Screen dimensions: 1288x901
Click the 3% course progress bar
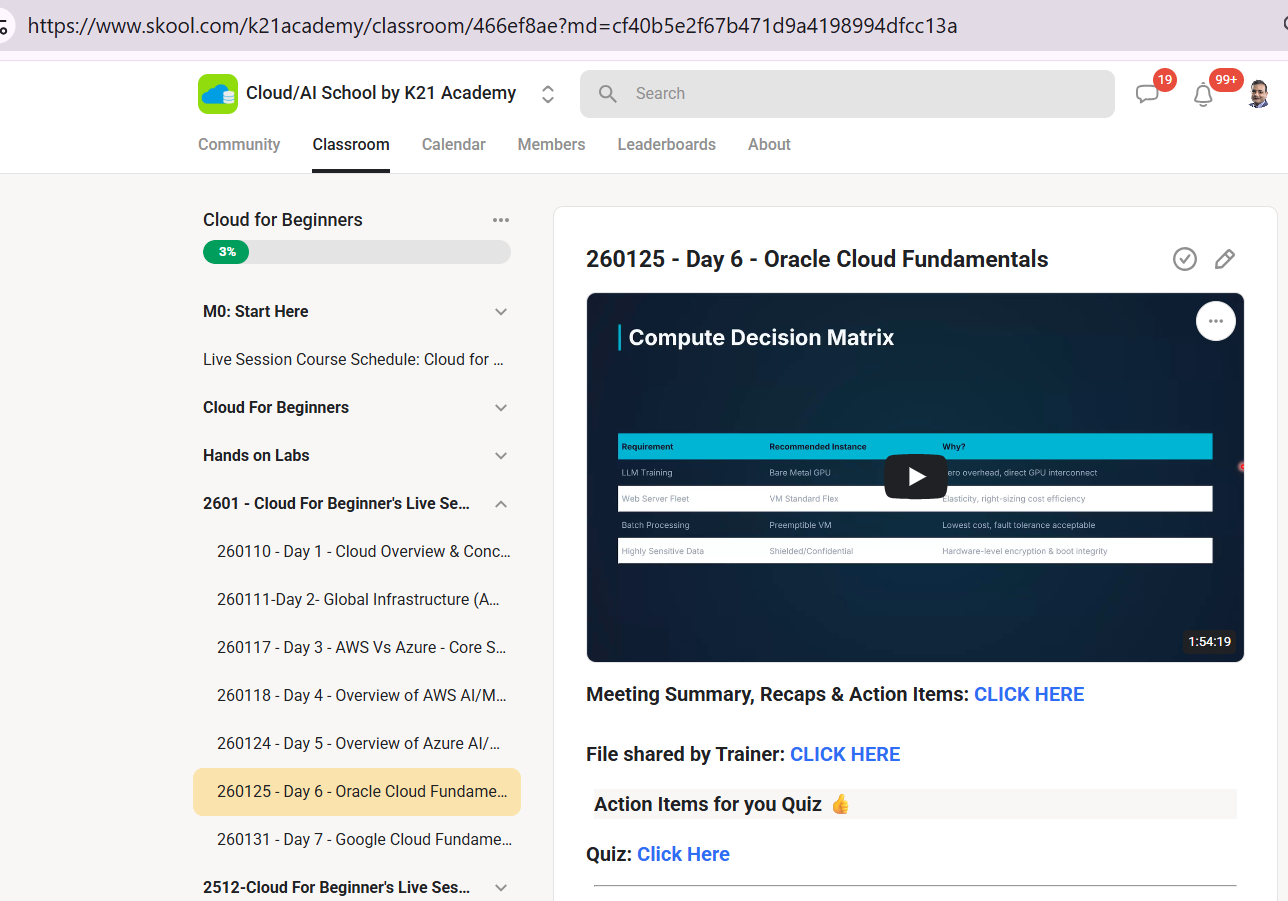click(357, 252)
